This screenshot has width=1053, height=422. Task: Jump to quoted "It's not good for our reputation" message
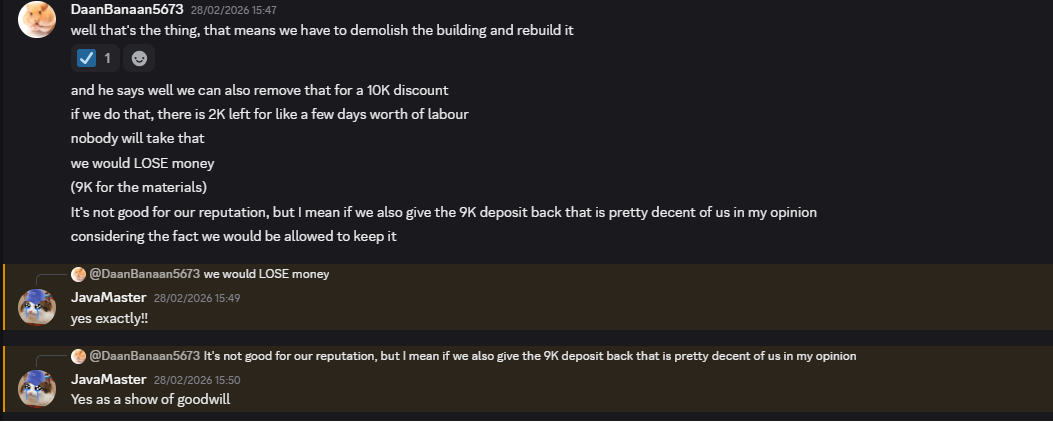530,356
